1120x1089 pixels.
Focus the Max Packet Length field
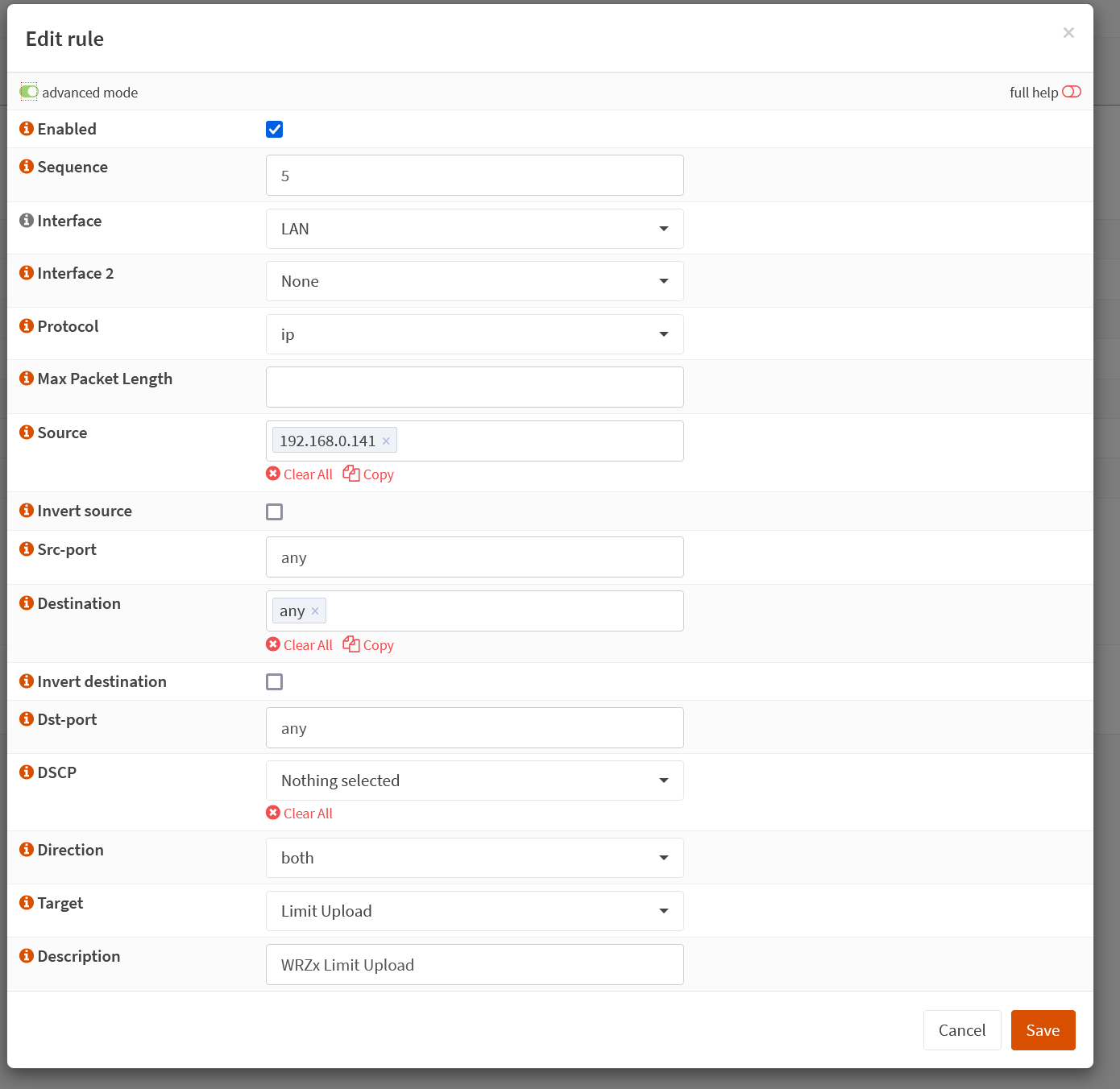475,387
